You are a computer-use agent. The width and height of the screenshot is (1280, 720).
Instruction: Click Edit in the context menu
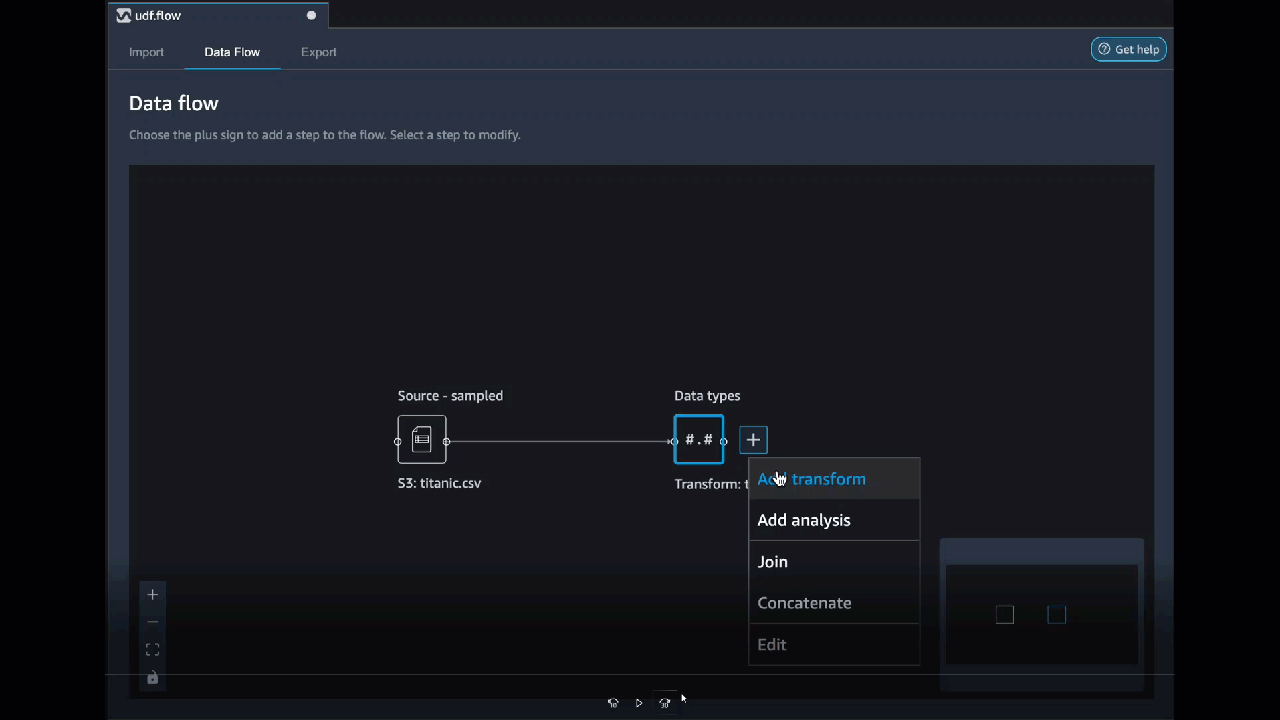771,645
